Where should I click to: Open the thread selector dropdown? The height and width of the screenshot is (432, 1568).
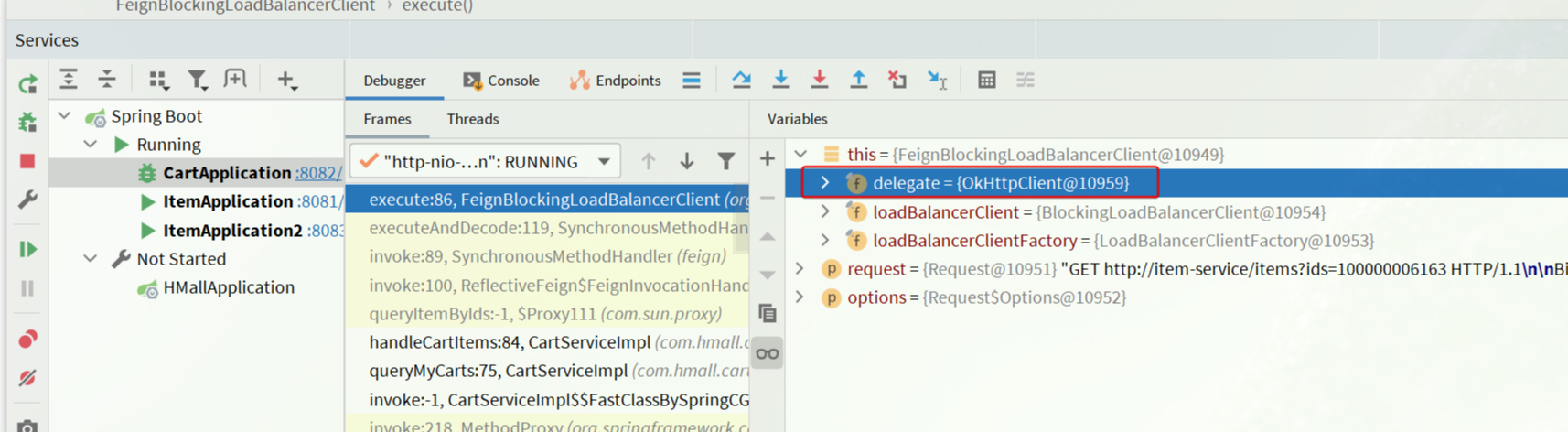[604, 162]
